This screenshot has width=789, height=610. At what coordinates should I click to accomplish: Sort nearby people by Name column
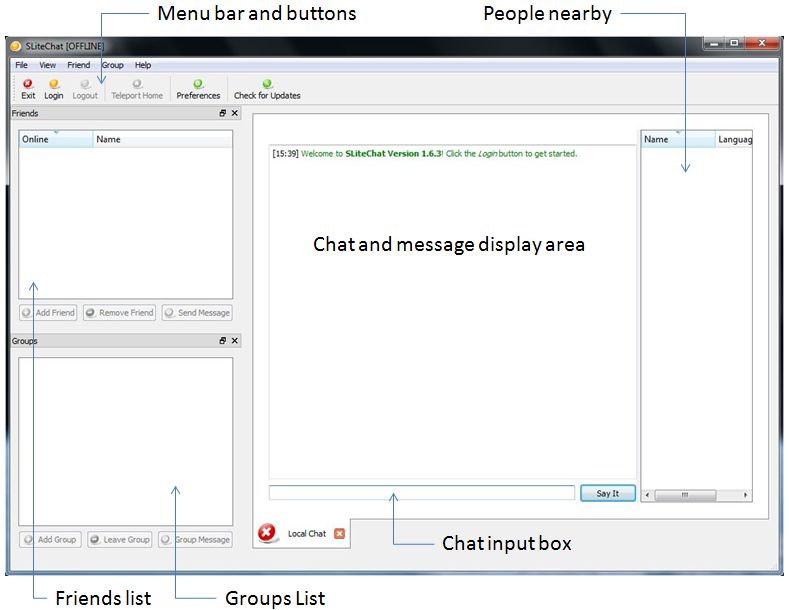[677, 140]
